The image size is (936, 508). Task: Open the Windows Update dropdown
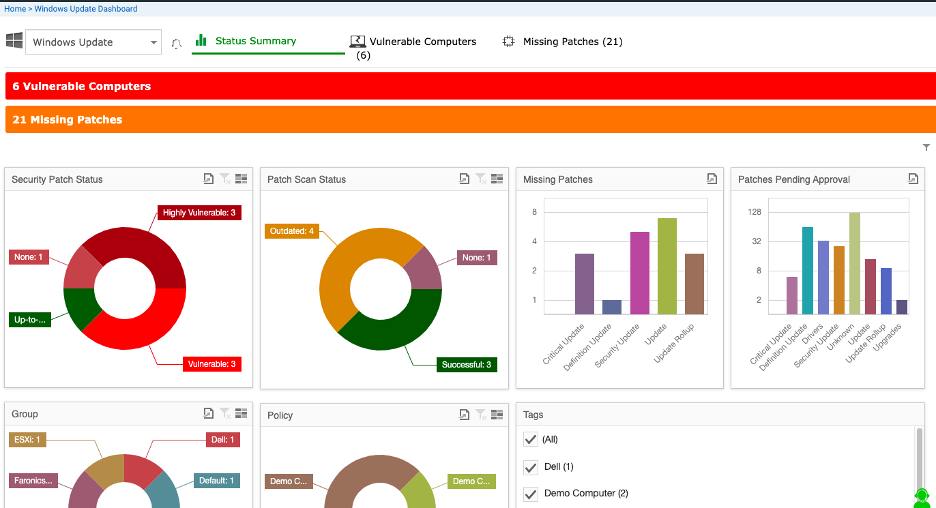pyautogui.click(x=93, y=42)
